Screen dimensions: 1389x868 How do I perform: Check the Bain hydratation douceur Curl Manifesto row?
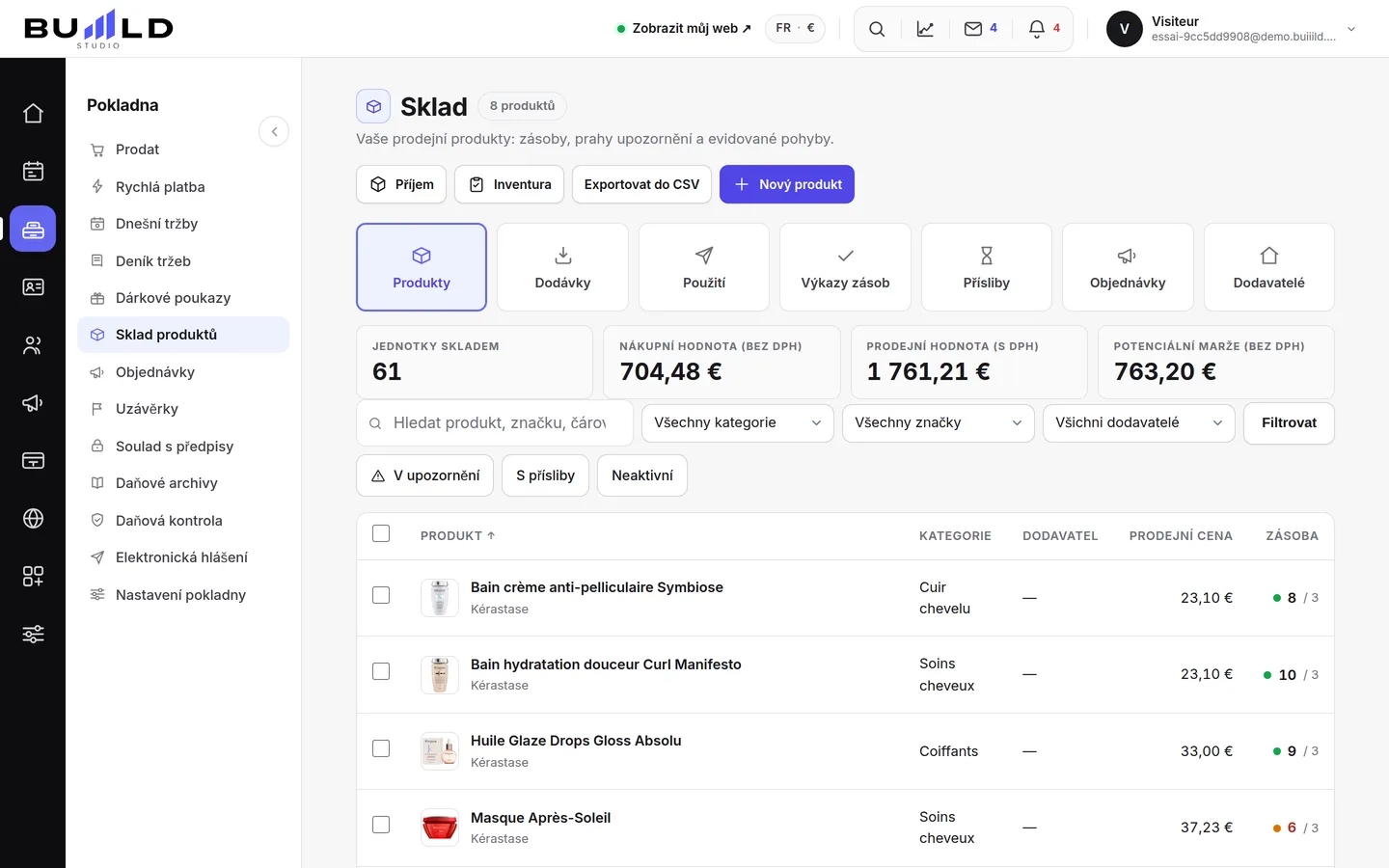tap(381, 671)
